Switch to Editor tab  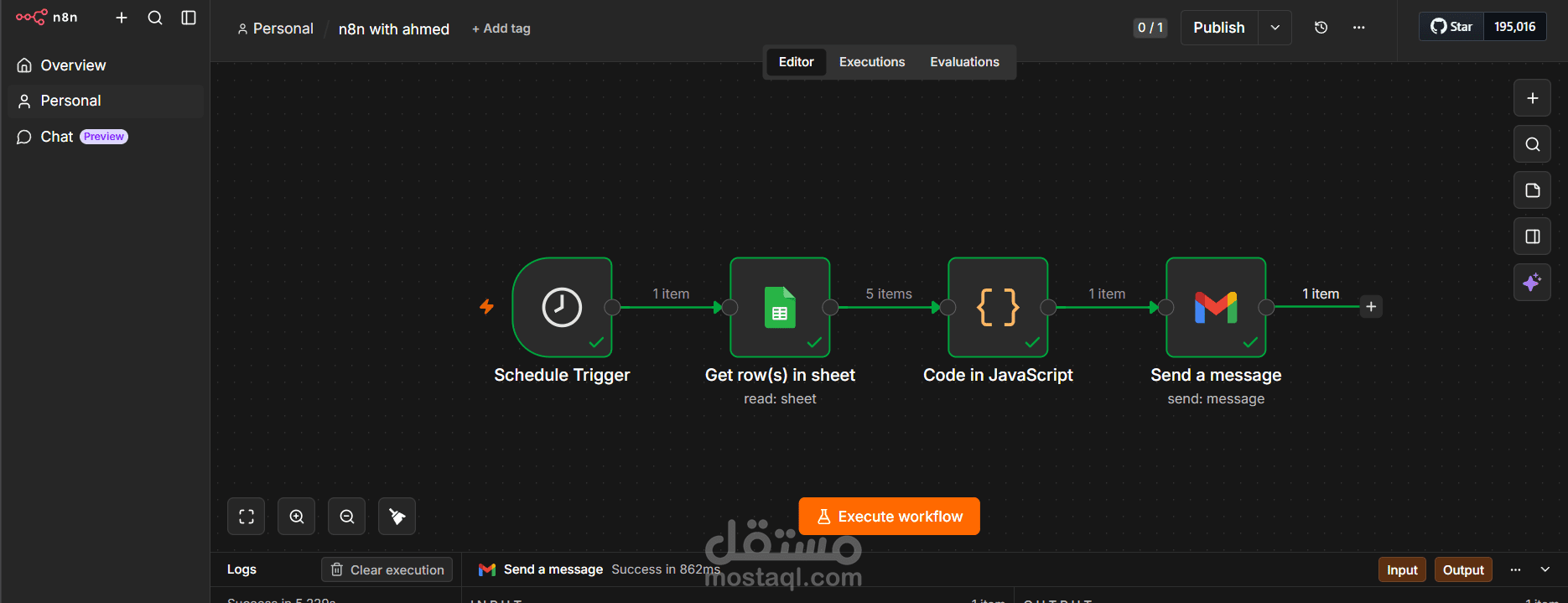point(796,62)
